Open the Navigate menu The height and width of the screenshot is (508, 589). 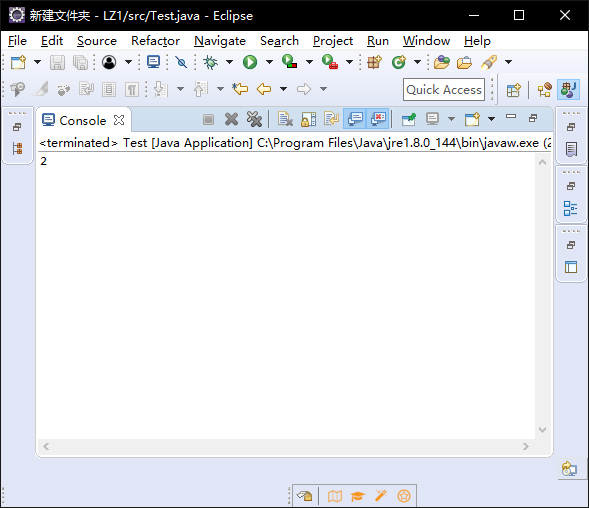tap(220, 41)
